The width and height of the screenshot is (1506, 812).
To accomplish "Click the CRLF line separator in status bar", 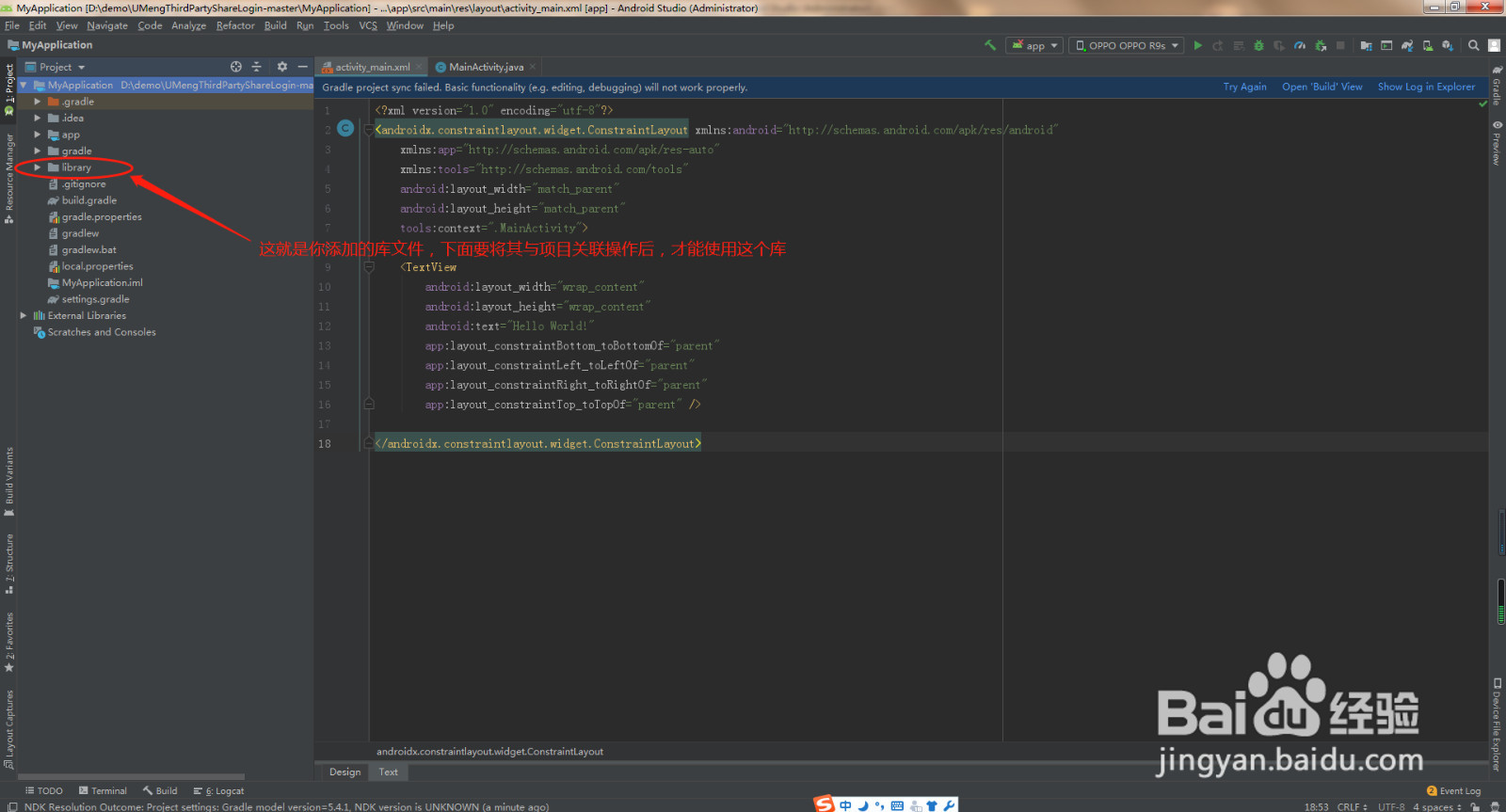I will tap(1352, 806).
